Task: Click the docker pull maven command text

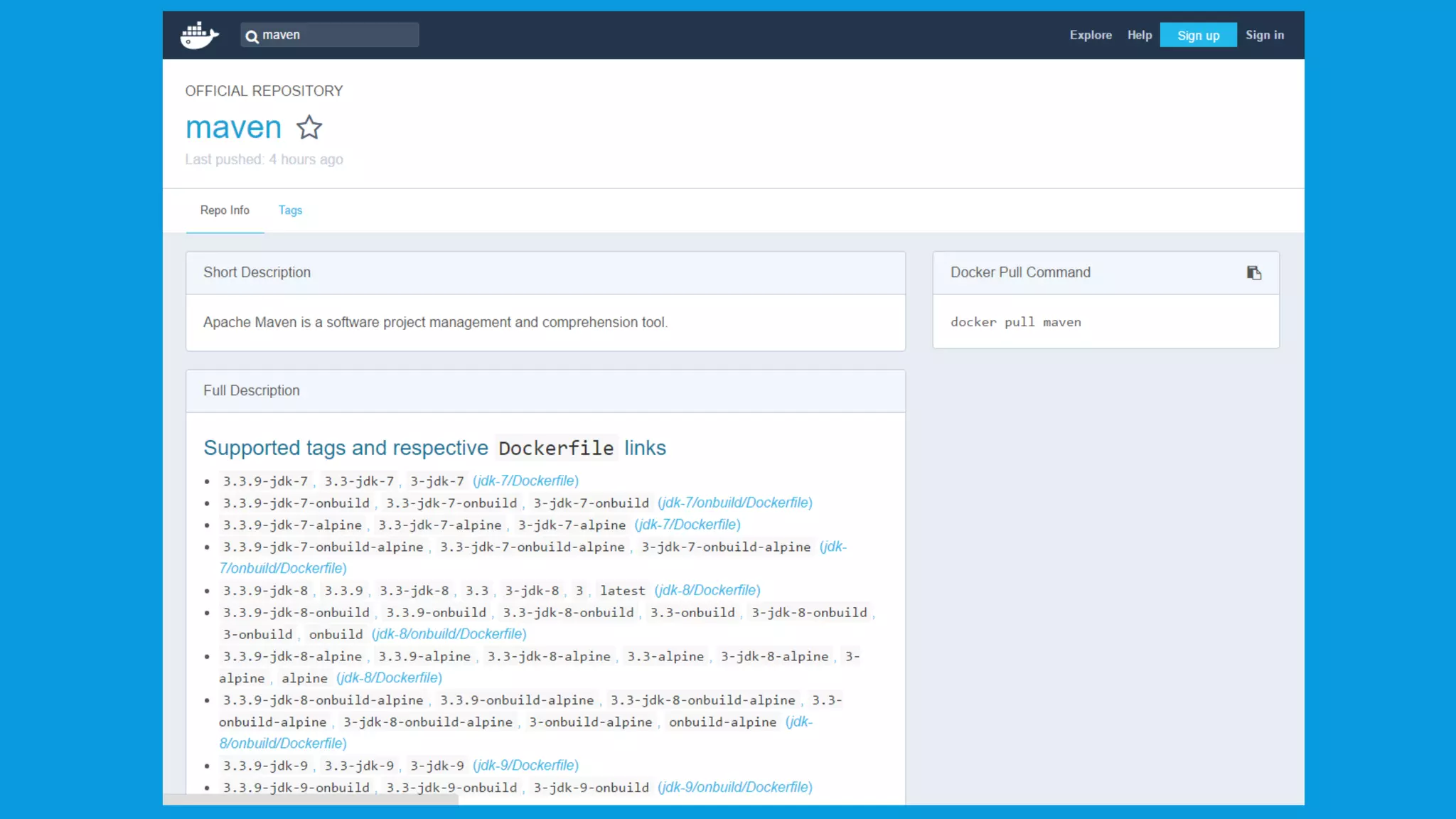Action: [1015, 322]
